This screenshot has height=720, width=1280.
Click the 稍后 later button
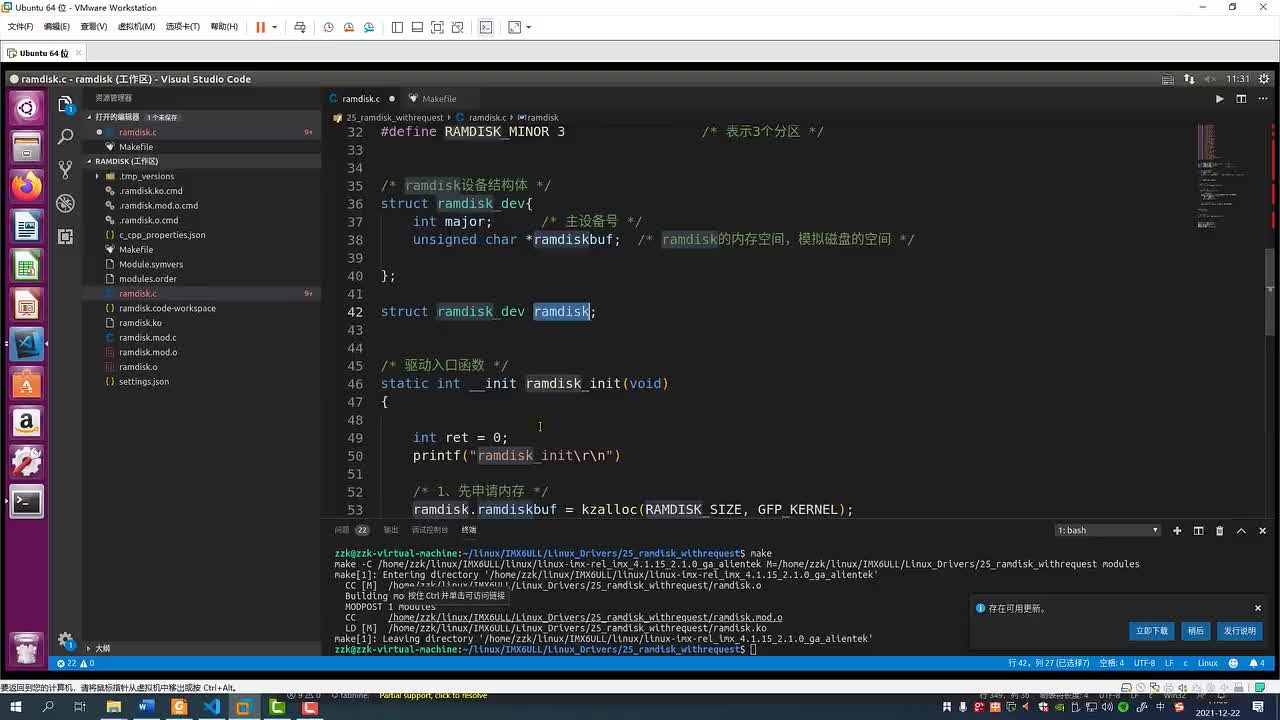(1196, 631)
